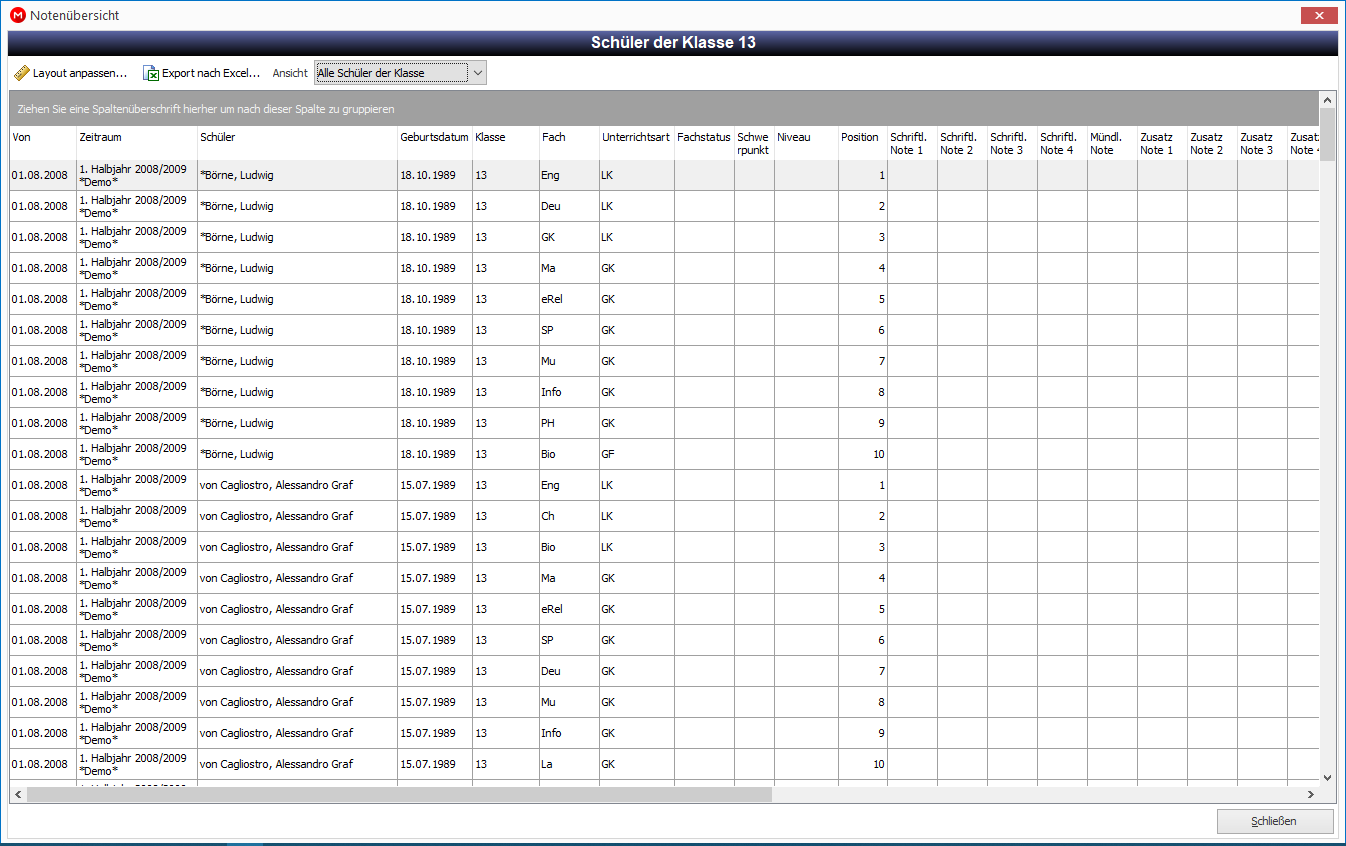This screenshot has height=846, width=1346.
Task: Click the Schwerpunkt column header
Action: [754, 143]
